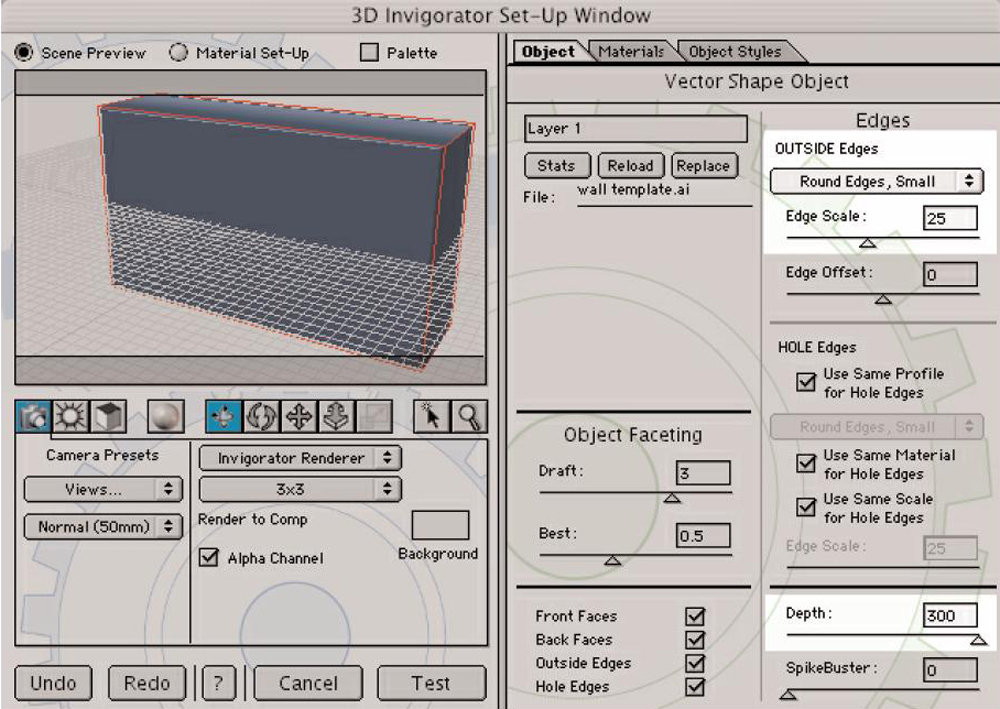
Task: Open the Normal (50mm) lens dropdown
Action: click(x=103, y=527)
